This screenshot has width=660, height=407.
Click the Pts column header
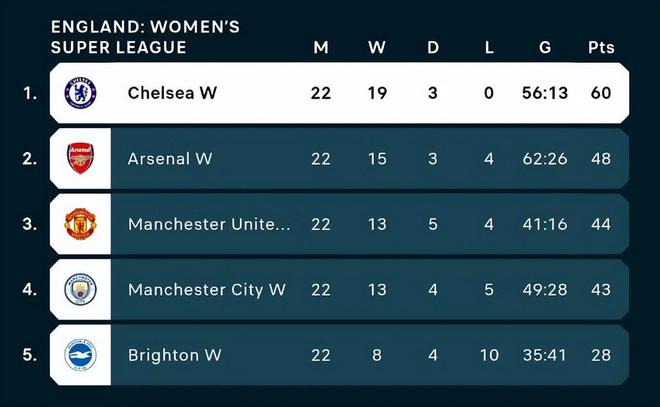pos(601,47)
